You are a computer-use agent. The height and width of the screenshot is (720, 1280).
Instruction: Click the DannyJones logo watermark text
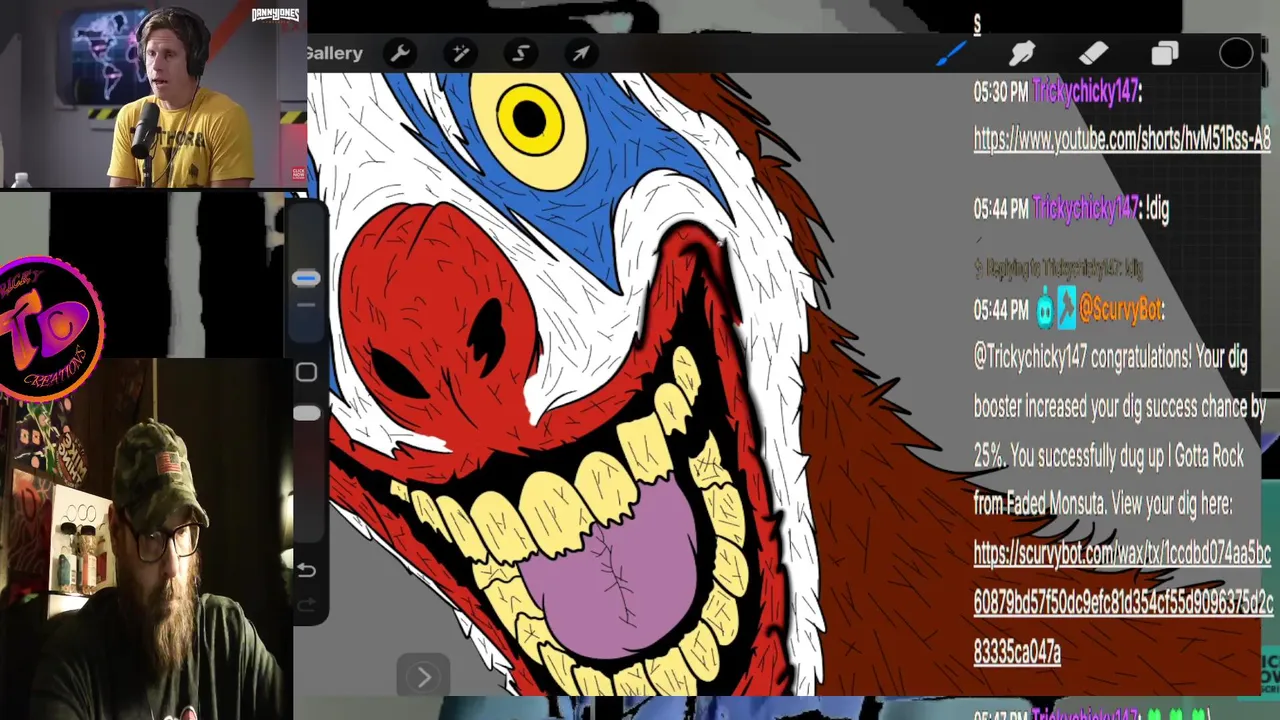point(275,15)
